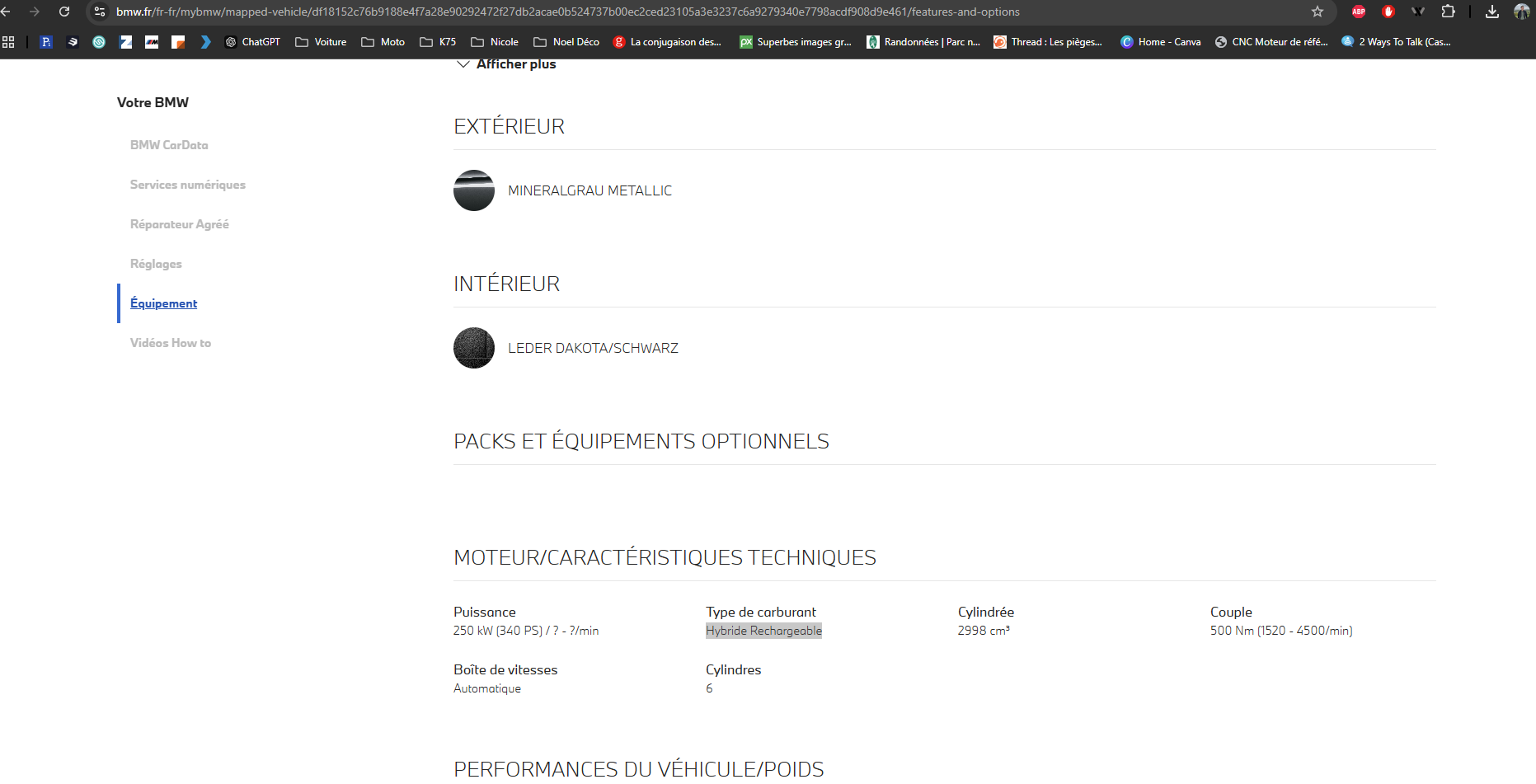Open the Z bookmark icon
The width and height of the screenshot is (1536, 784).
coord(125,42)
